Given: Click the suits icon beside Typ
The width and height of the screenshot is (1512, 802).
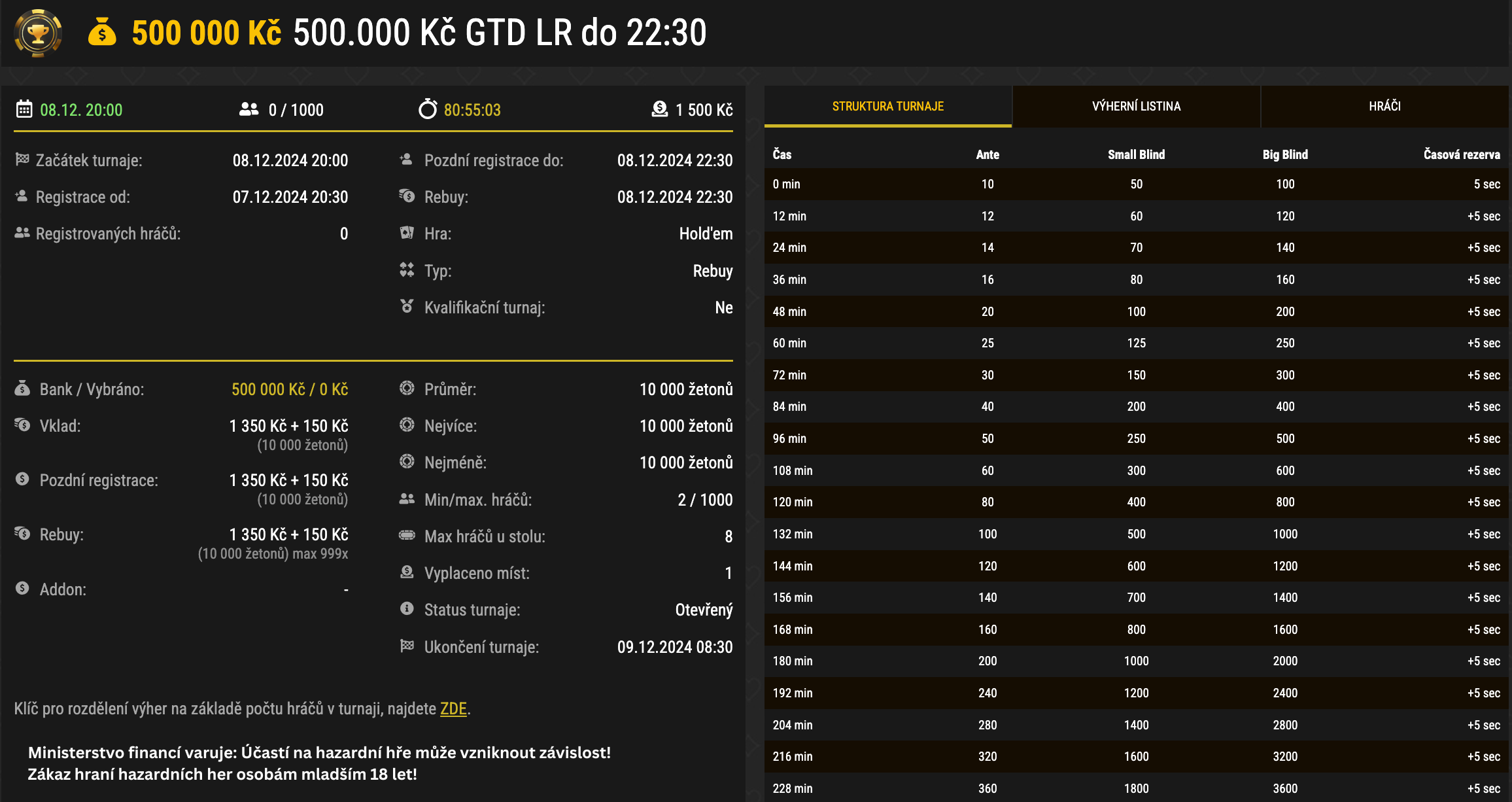Looking at the screenshot, I should click(x=407, y=270).
